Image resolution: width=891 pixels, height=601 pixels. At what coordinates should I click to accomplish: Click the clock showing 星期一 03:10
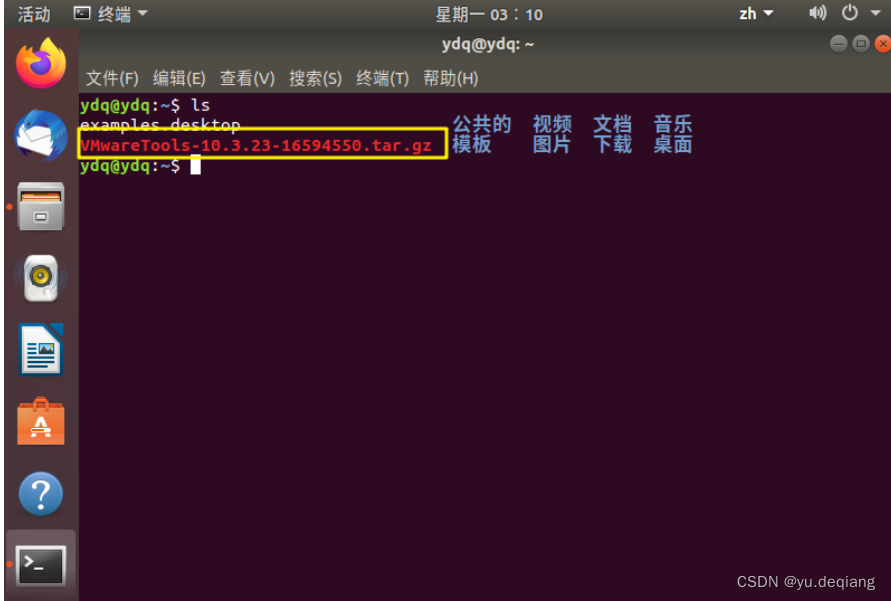click(x=489, y=14)
